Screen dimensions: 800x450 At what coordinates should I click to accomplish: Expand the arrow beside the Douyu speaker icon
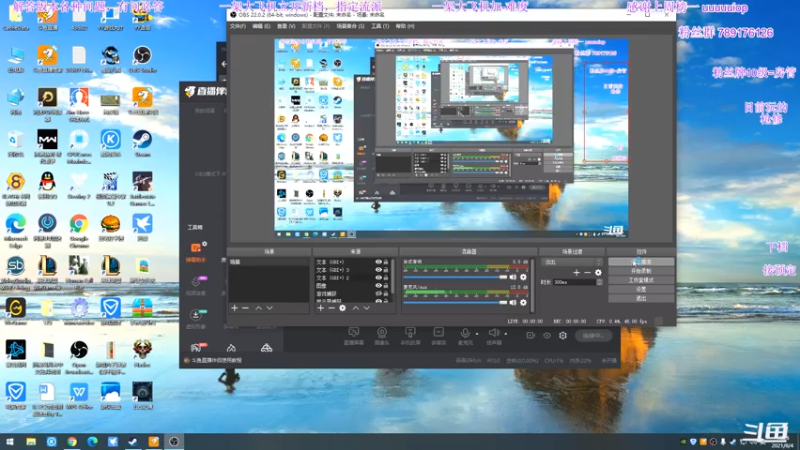pos(506,334)
